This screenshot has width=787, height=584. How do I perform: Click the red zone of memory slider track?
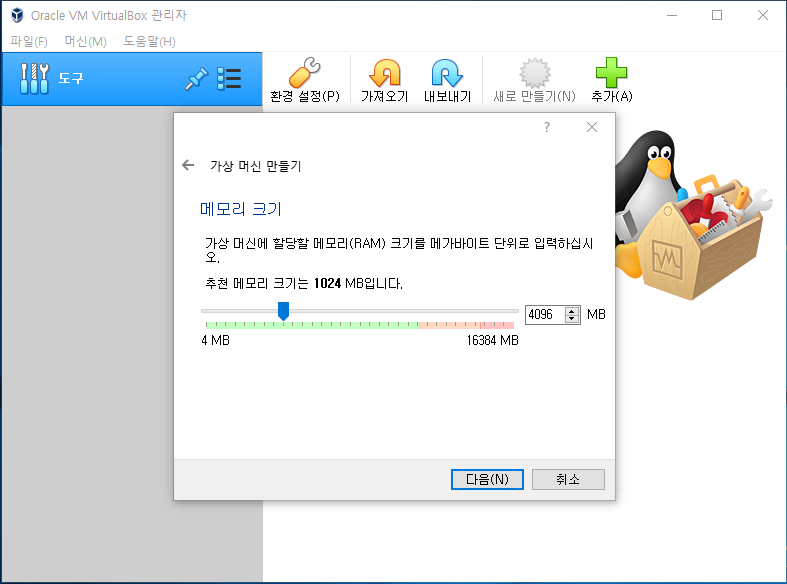(x=497, y=325)
